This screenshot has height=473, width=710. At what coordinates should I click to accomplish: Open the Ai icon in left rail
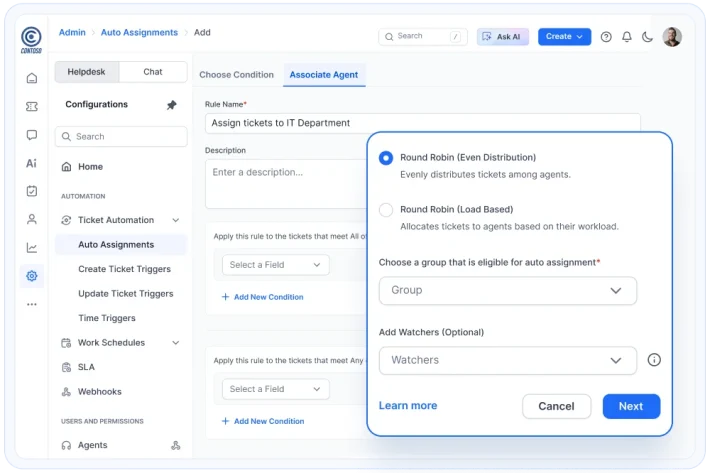tap(31, 163)
